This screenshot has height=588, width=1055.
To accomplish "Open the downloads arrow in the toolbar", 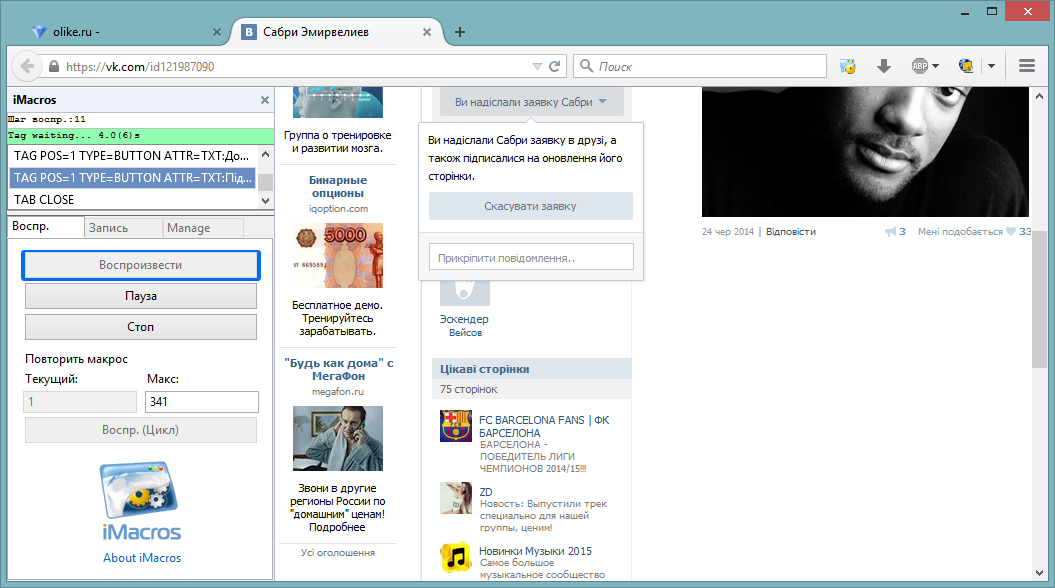I will (x=884, y=66).
